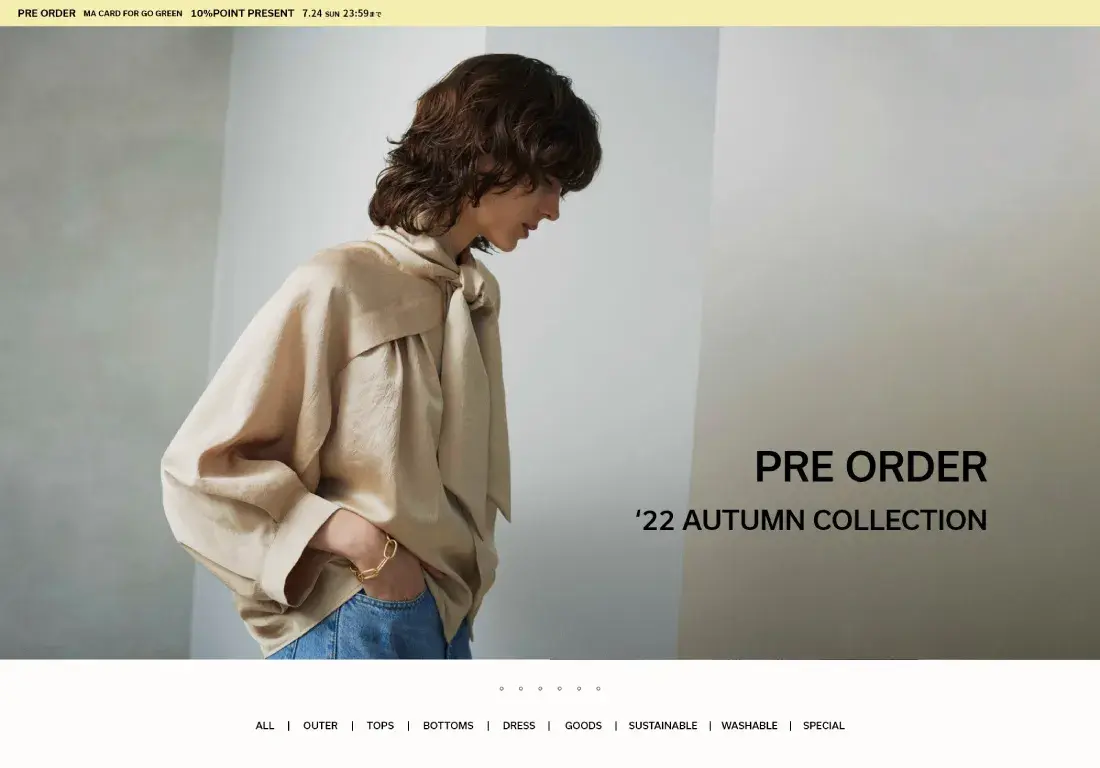The height and width of the screenshot is (768, 1100).
Task: Browse the BOTTOMS category
Action: [x=448, y=726]
